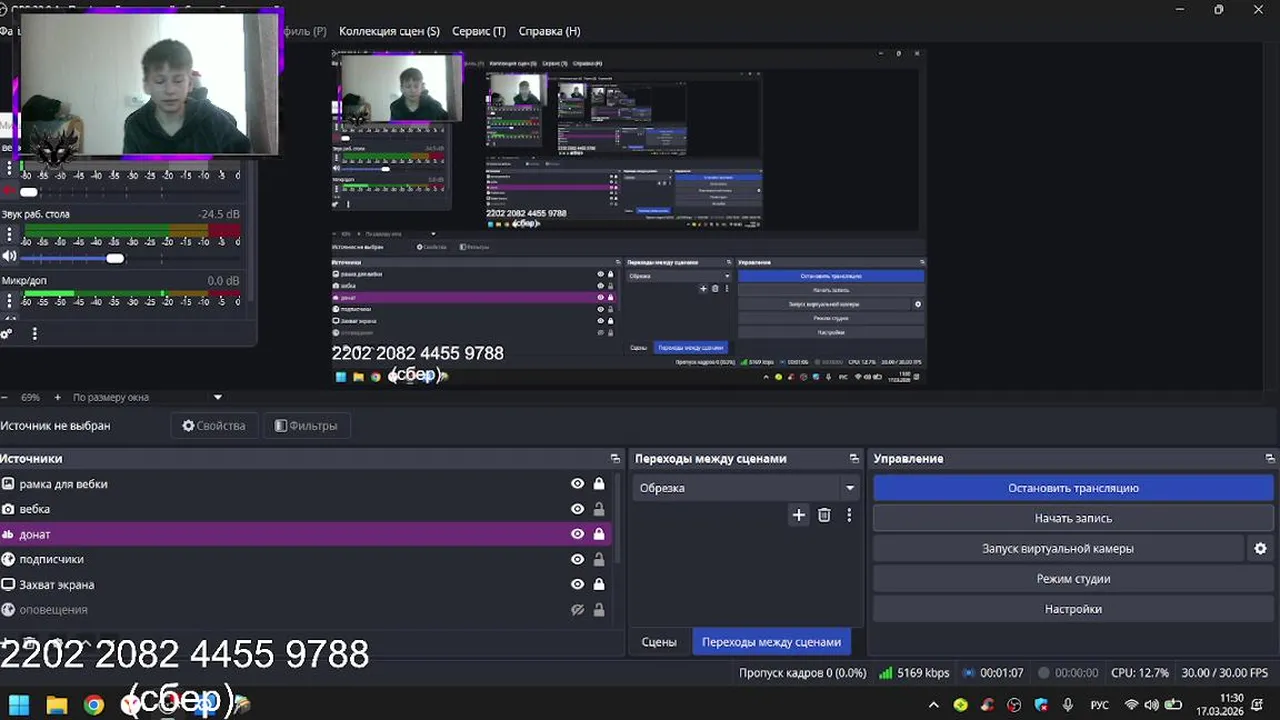Switch to Переходы между сценами tab

(771, 642)
